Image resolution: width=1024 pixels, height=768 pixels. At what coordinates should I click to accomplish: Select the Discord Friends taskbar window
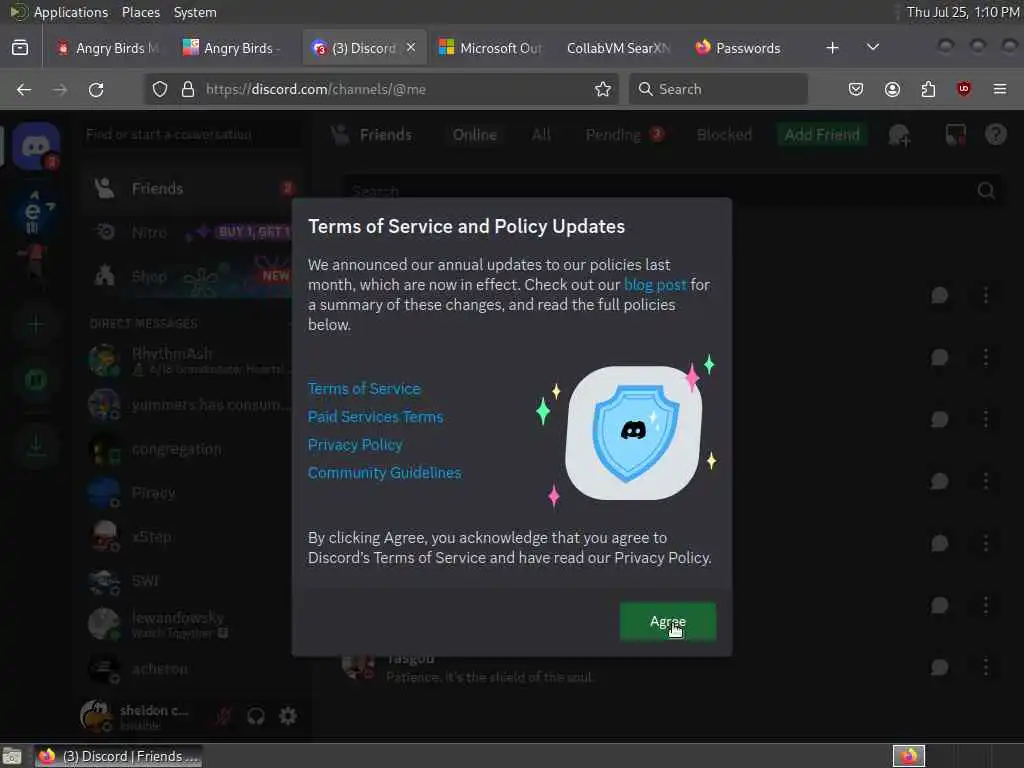tap(119, 756)
